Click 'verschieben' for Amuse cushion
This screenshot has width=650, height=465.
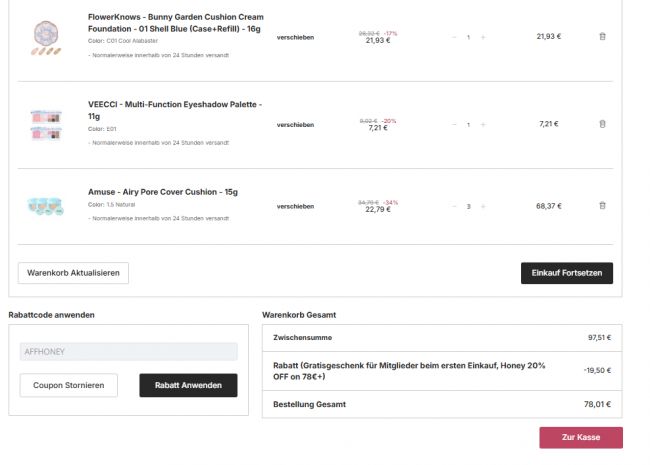(x=295, y=206)
